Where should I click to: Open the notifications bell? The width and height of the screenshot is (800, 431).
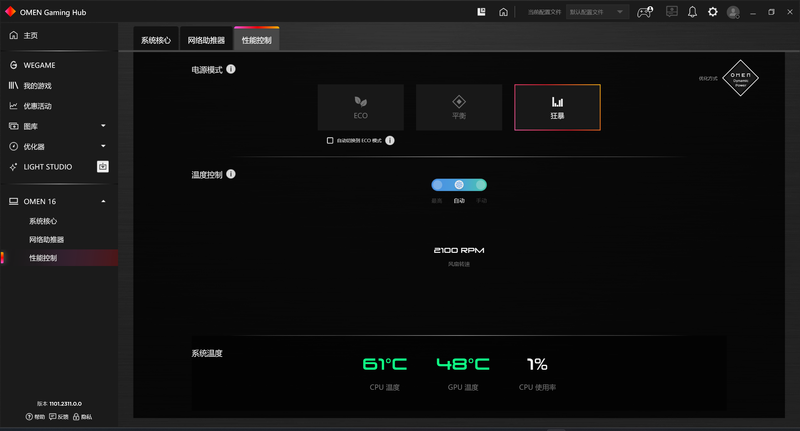[692, 12]
